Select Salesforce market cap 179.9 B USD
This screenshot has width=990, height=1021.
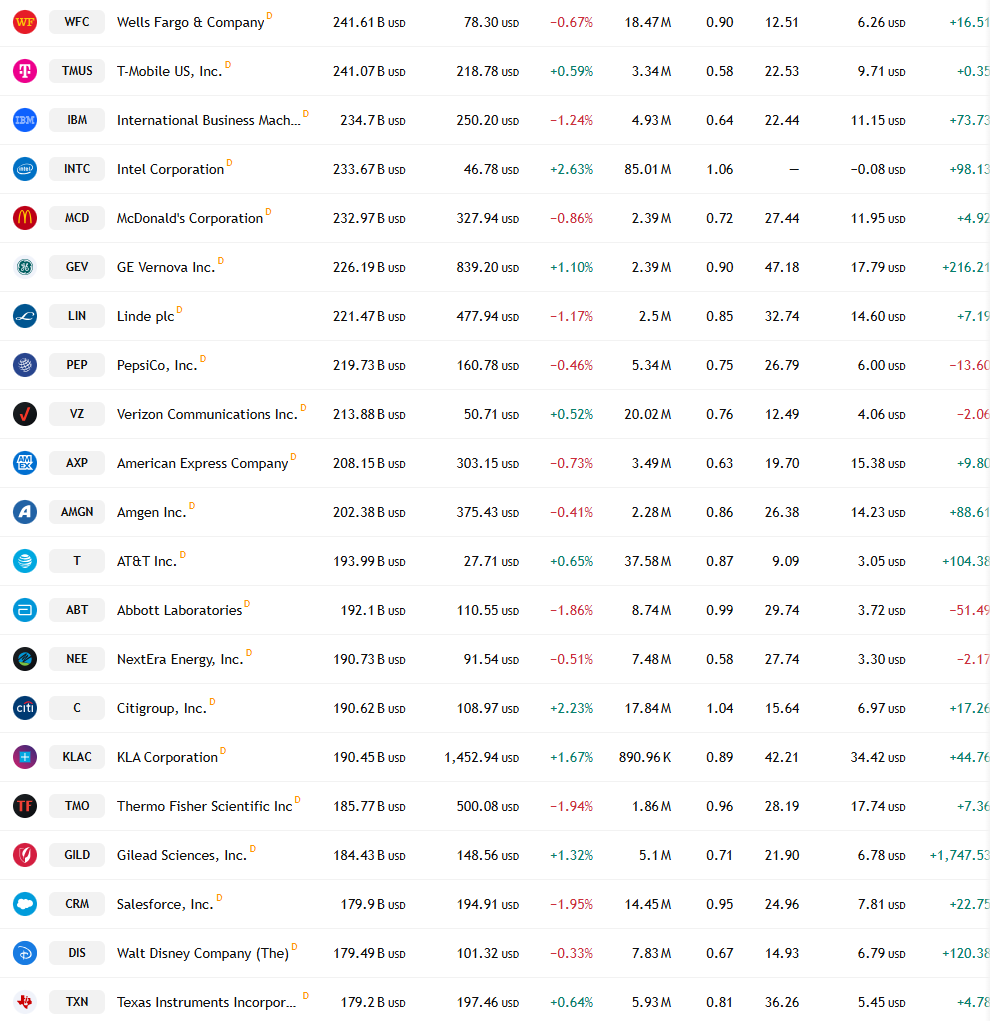pyautogui.click(x=373, y=904)
